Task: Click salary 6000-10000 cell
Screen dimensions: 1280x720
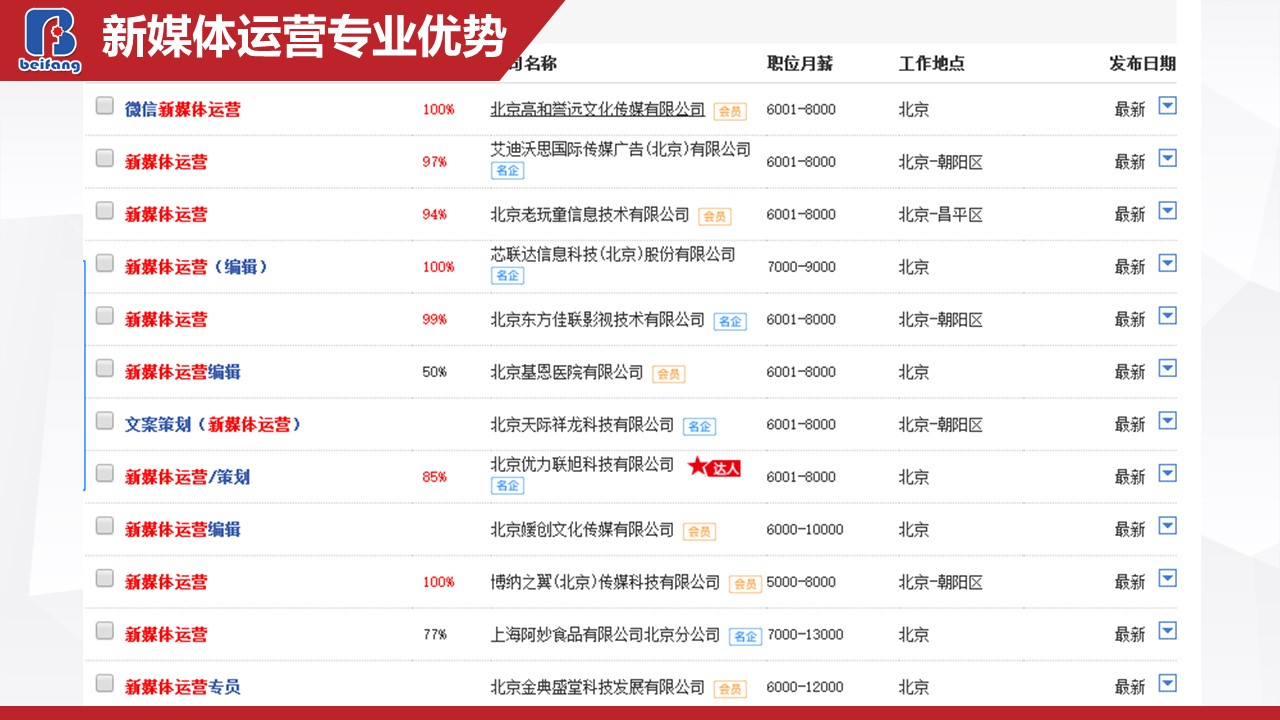Action: 805,529
